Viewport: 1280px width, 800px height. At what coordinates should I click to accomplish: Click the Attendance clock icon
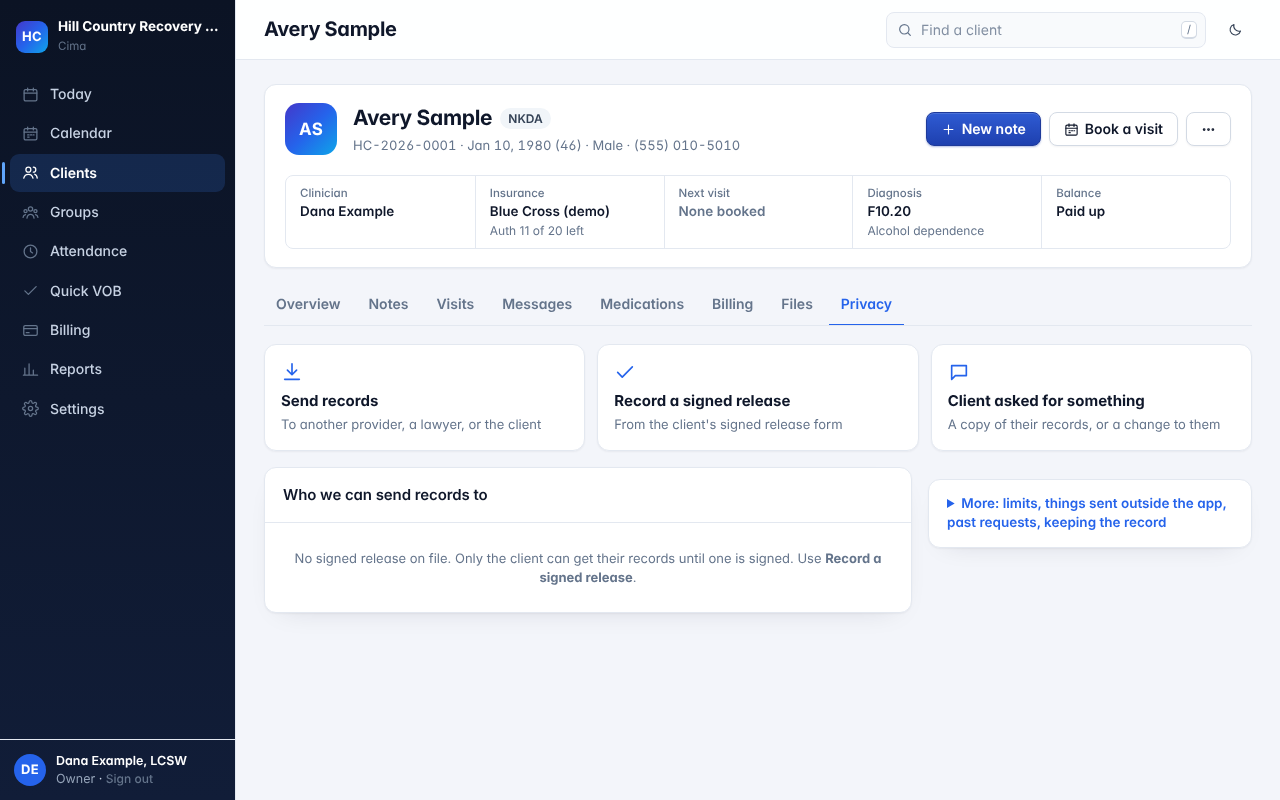30,251
